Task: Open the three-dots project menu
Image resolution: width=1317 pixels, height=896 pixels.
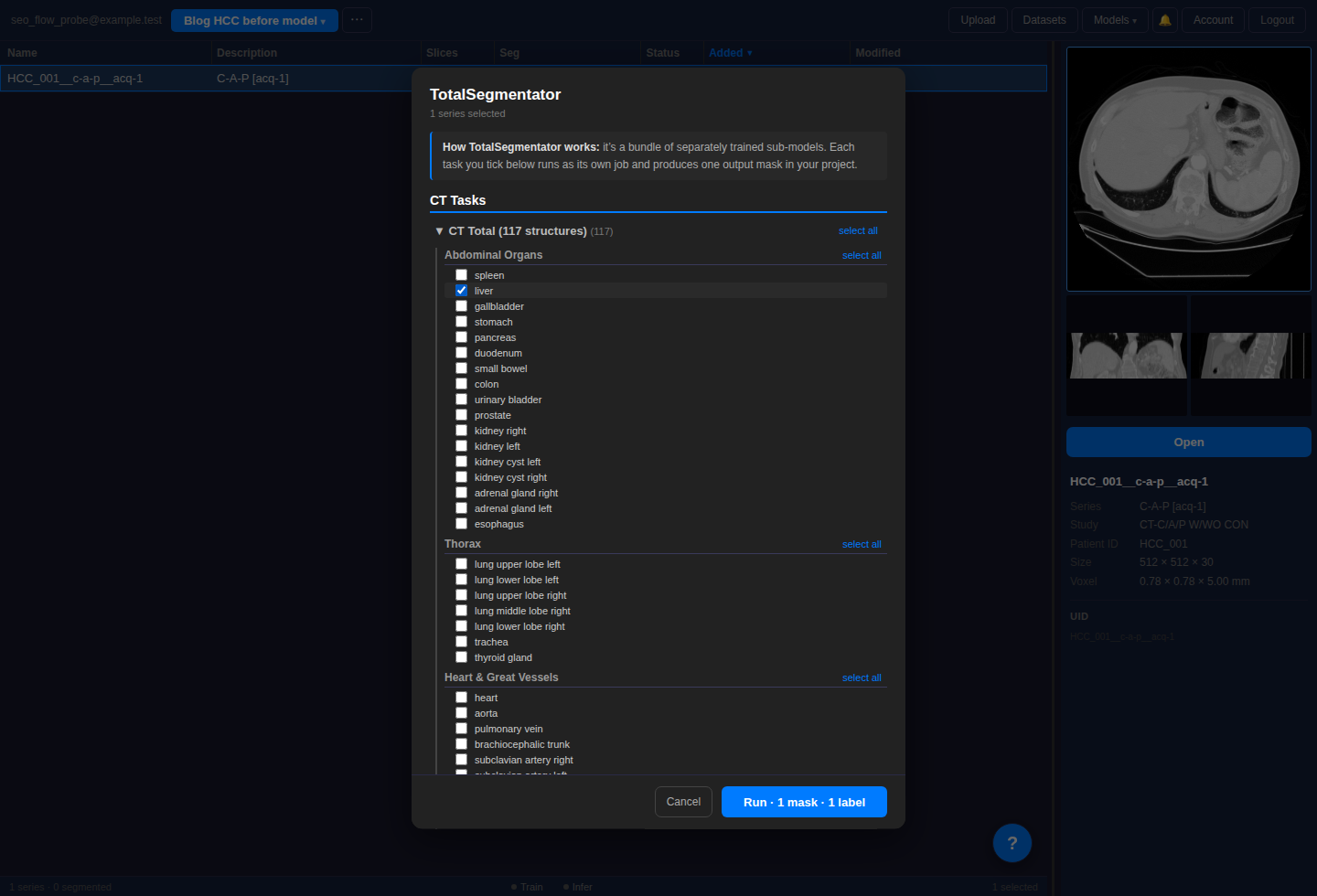Action: tap(357, 20)
